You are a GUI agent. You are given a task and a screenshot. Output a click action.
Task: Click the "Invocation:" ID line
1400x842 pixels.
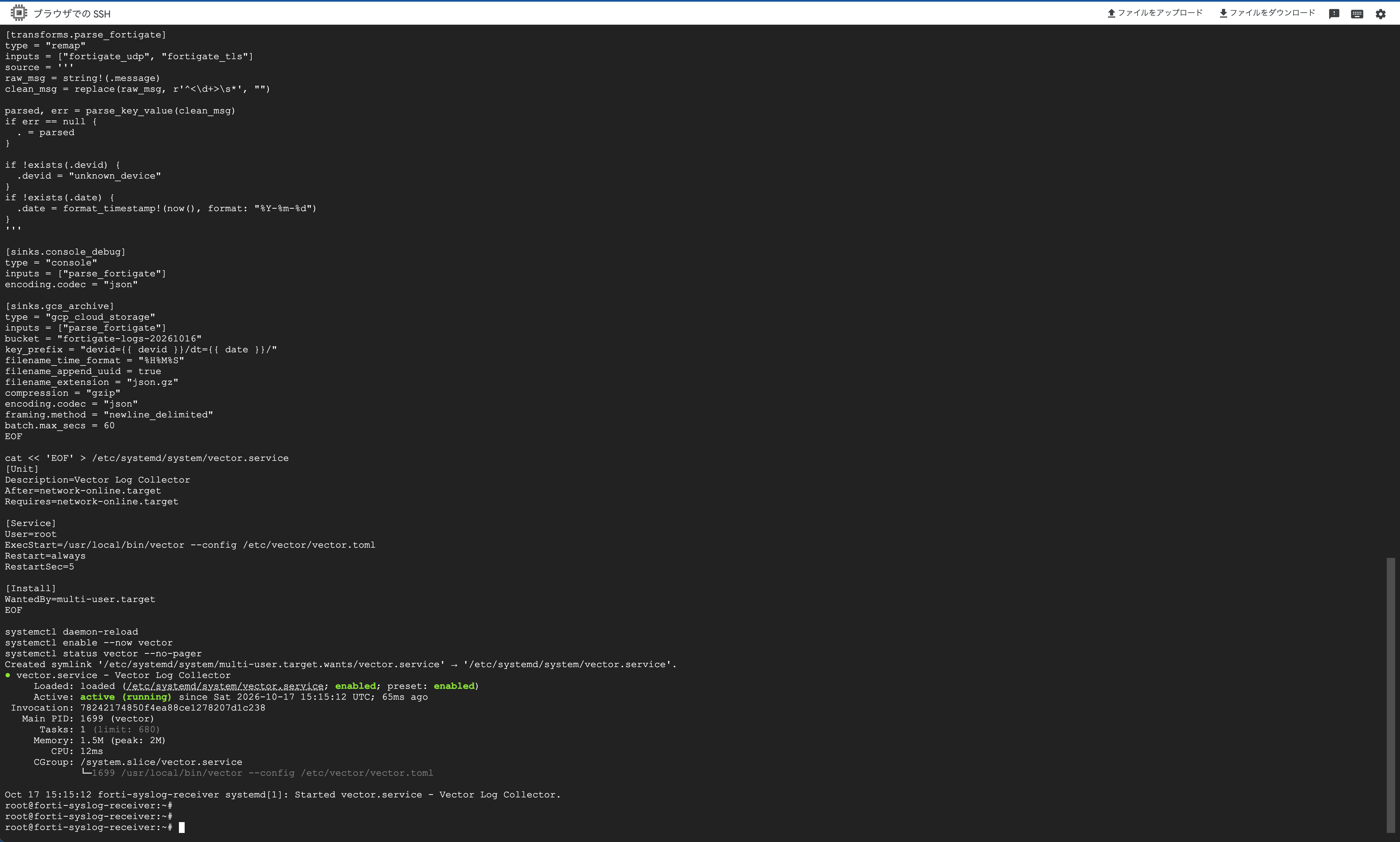click(138, 707)
